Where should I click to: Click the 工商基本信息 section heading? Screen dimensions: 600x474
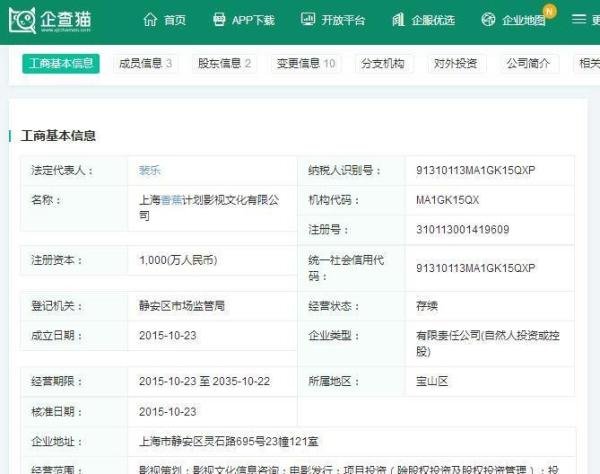[58, 135]
